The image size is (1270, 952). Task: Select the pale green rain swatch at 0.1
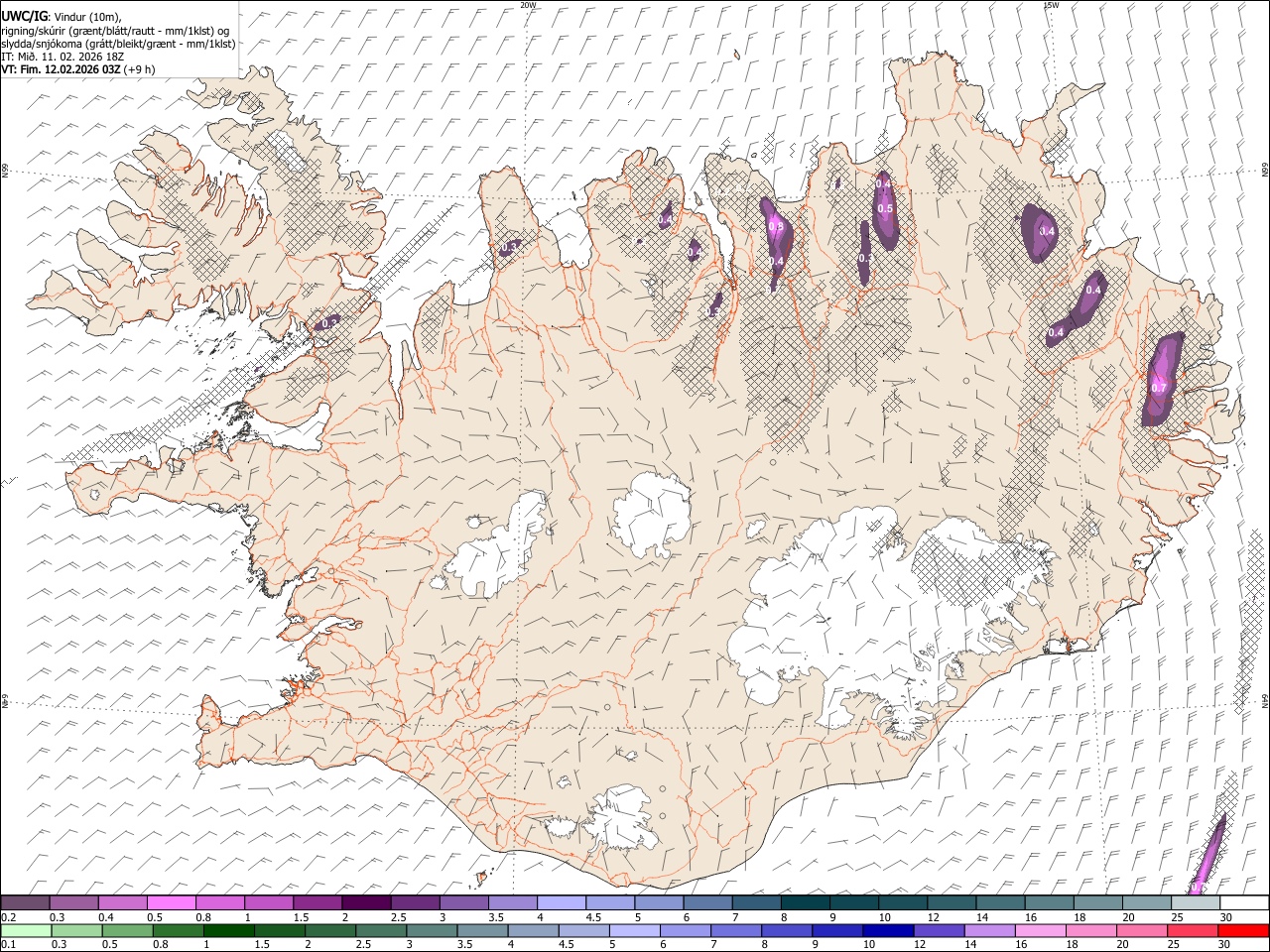pos(27,930)
